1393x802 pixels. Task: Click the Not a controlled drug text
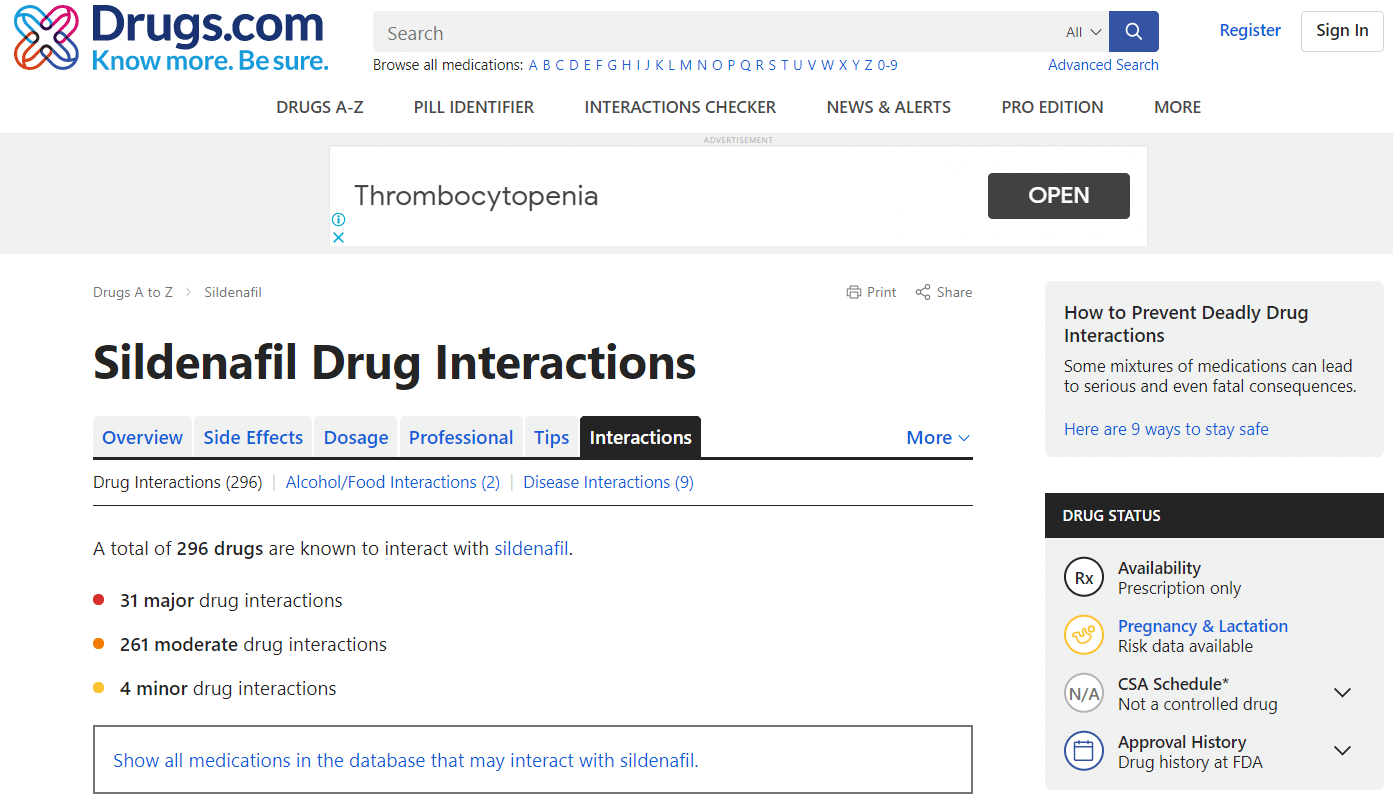point(1198,704)
